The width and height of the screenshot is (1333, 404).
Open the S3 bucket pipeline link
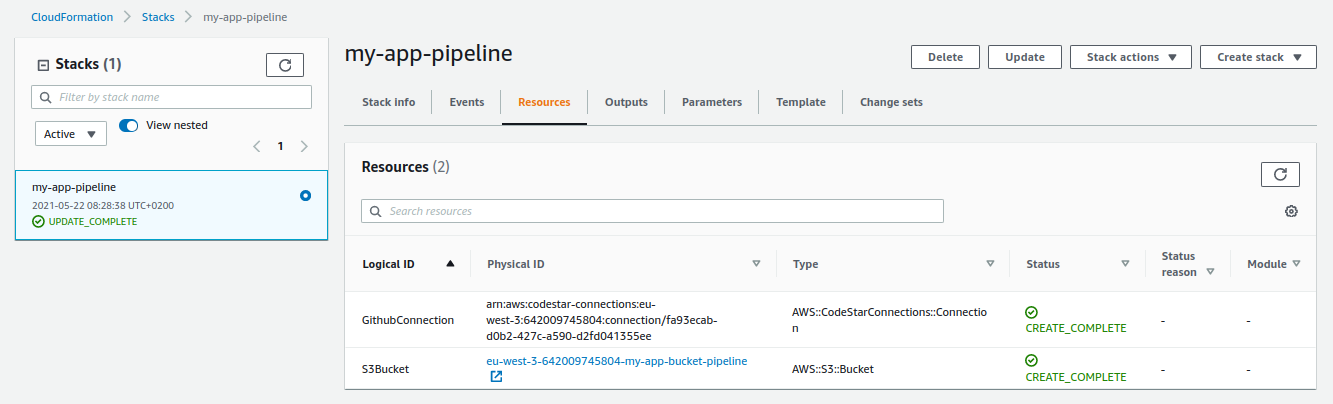616,361
